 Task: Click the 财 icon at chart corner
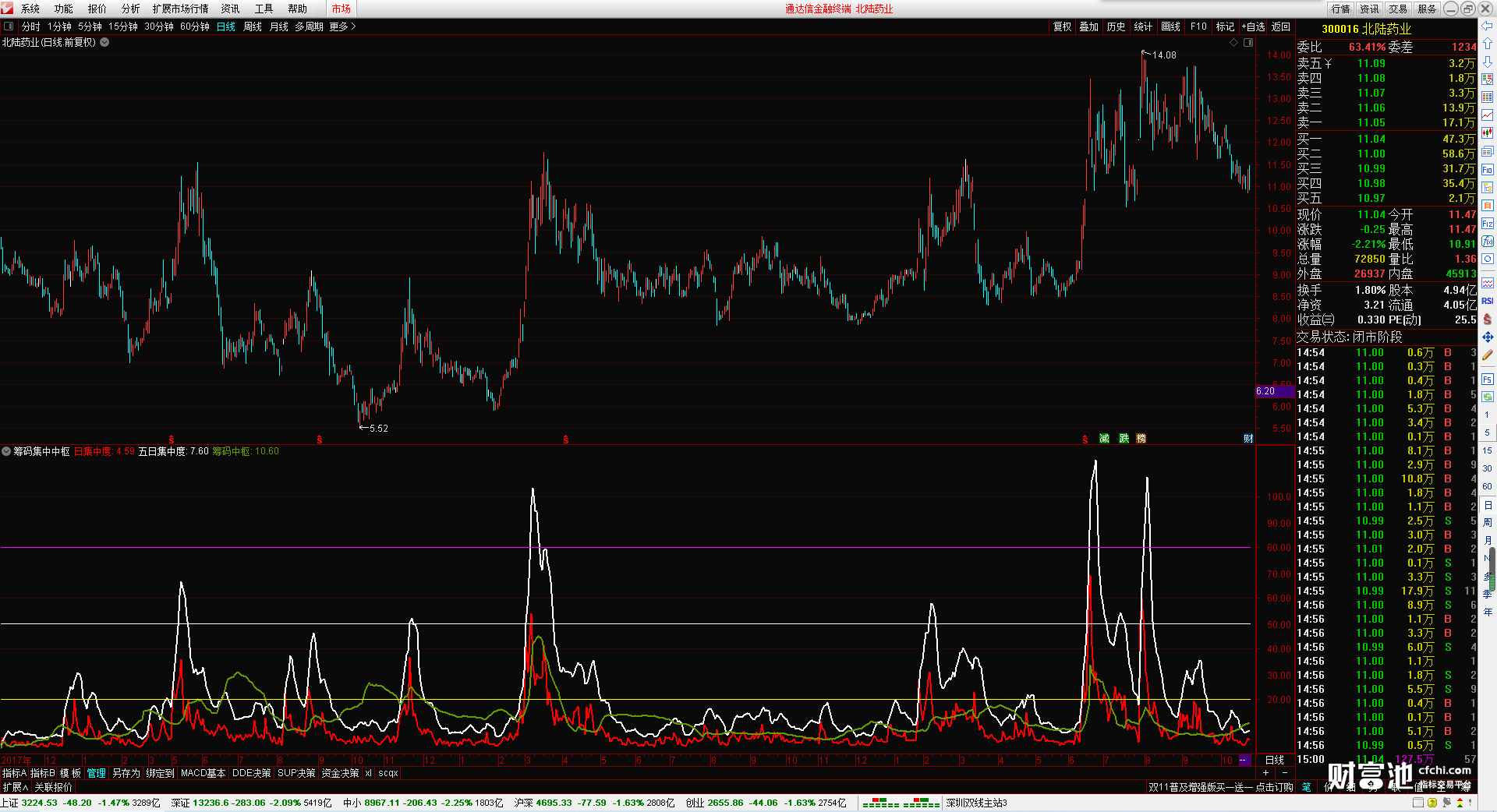1248,439
